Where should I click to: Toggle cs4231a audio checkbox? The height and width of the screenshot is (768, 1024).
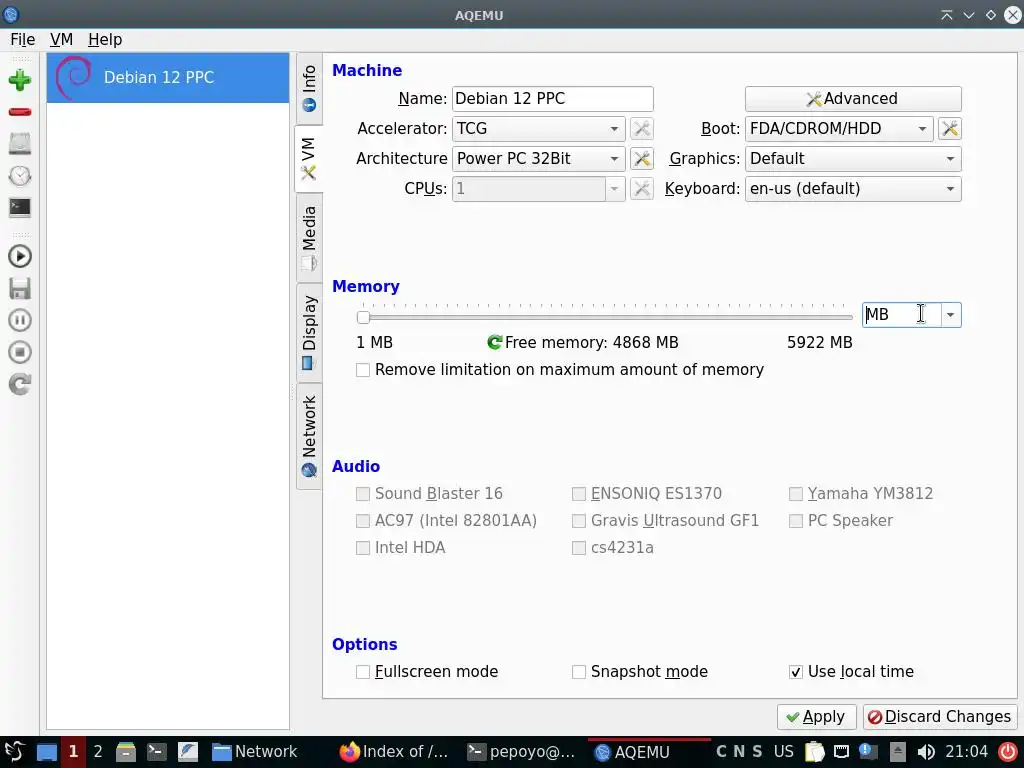tap(579, 548)
